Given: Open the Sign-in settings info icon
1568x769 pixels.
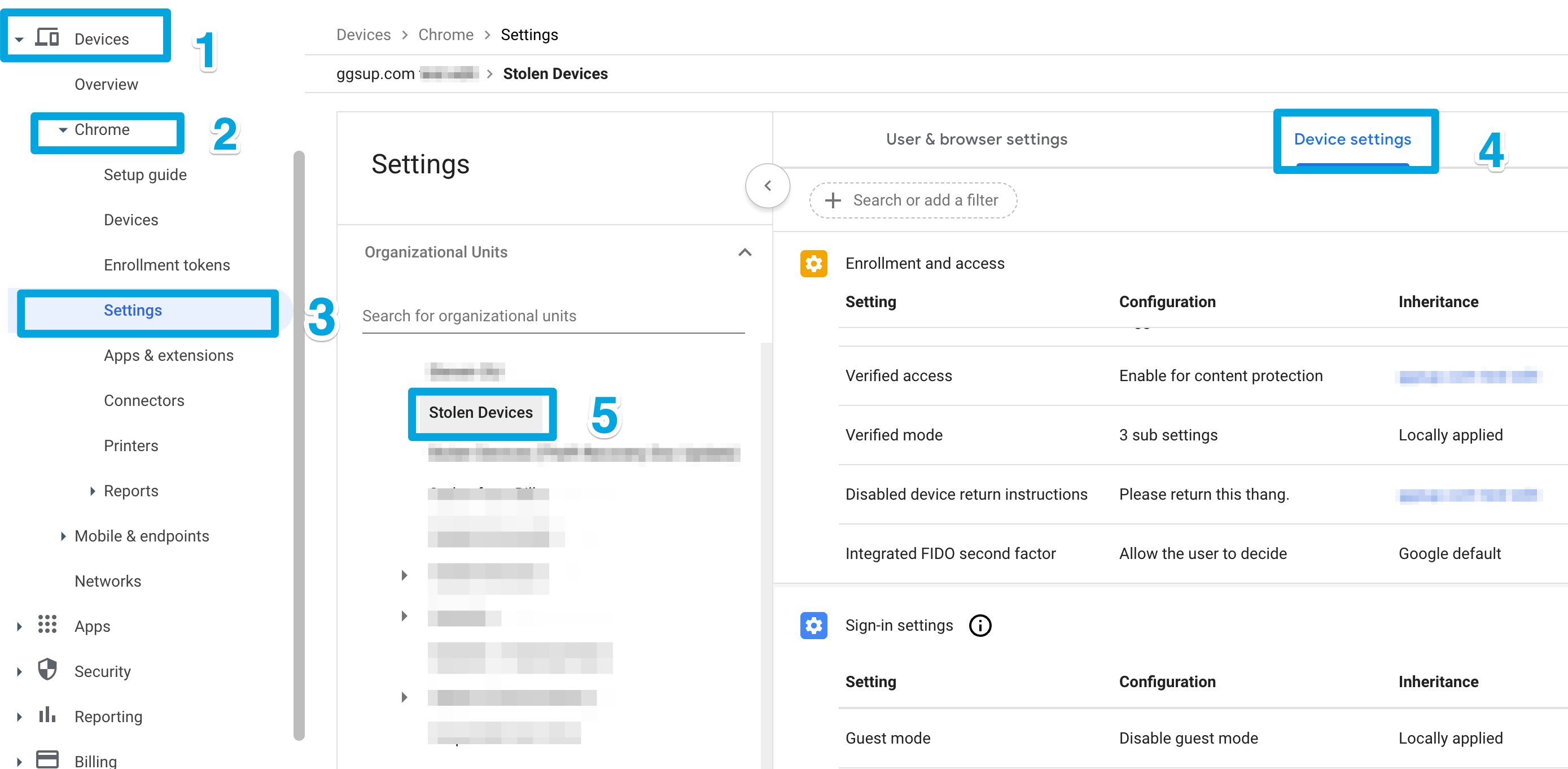Looking at the screenshot, I should coord(979,626).
